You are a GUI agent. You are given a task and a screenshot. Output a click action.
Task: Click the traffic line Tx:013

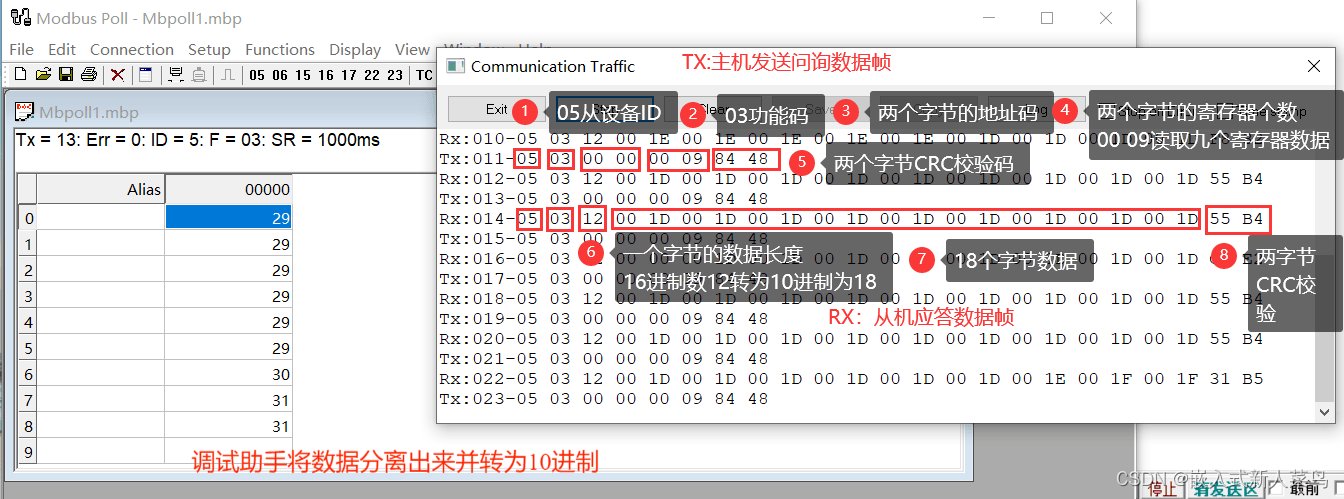point(604,199)
